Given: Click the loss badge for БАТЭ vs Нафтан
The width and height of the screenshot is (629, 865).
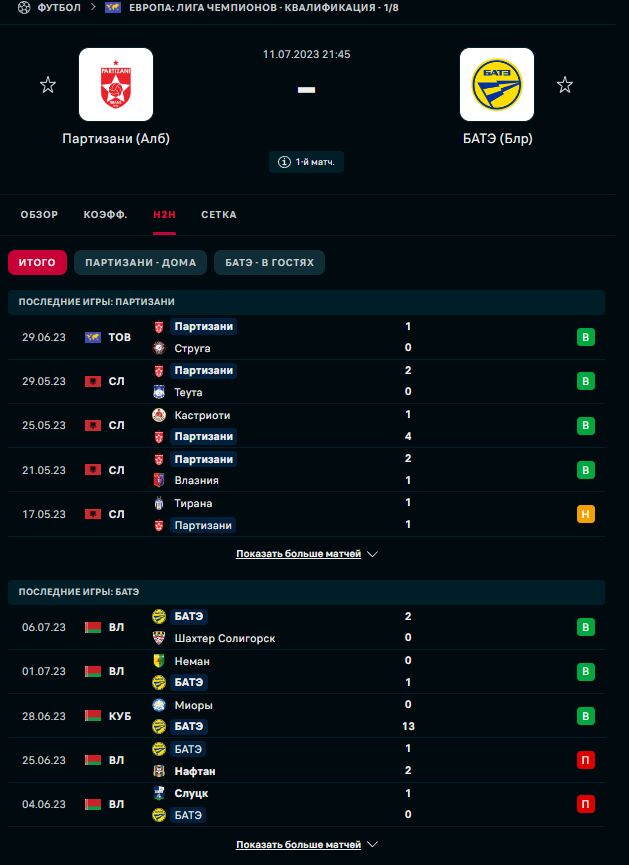Looking at the screenshot, I should [x=586, y=760].
